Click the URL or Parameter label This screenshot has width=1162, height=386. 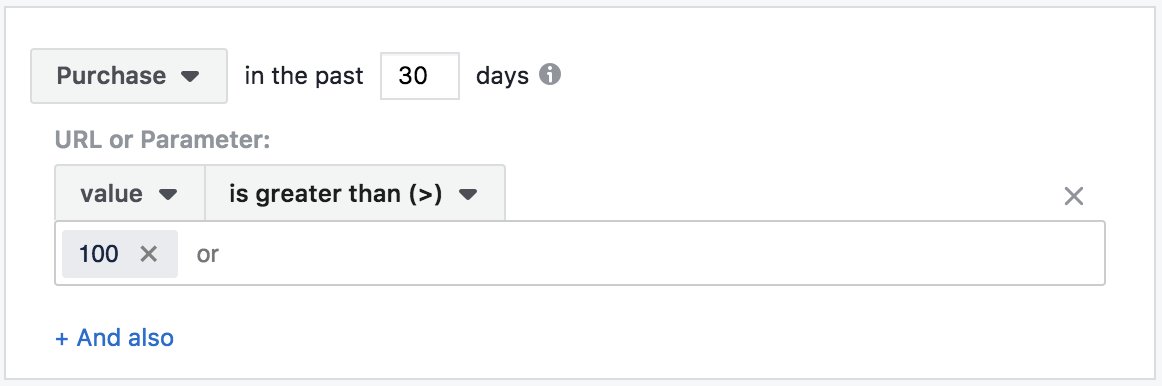tap(162, 140)
